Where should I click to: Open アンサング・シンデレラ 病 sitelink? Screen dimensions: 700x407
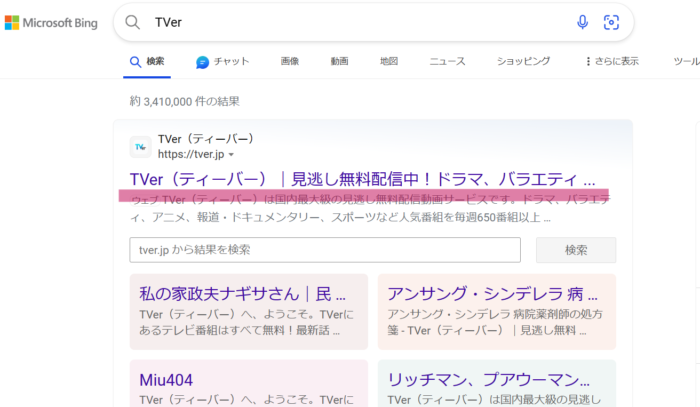click(492, 294)
